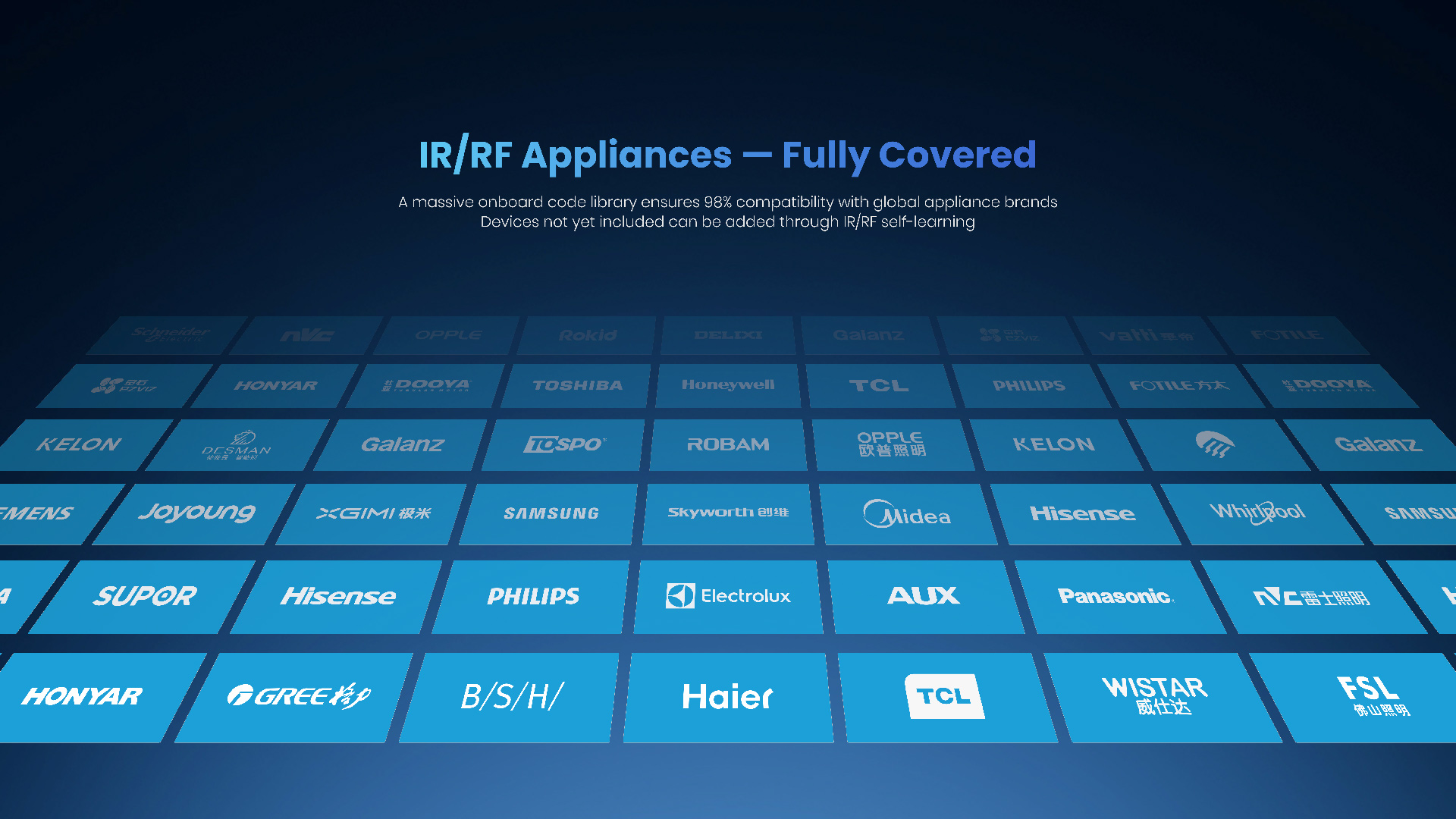Choose the Panasonic brand tile

1115,596
